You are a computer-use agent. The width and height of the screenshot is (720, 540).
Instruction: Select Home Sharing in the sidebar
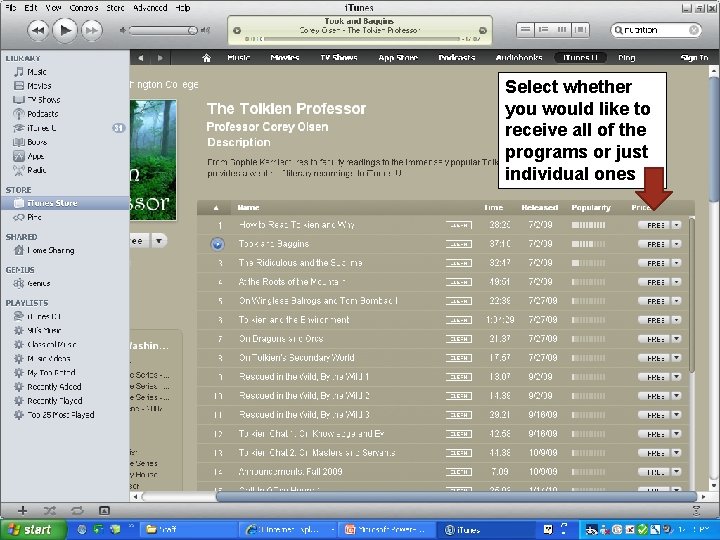pyautogui.click(x=51, y=250)
